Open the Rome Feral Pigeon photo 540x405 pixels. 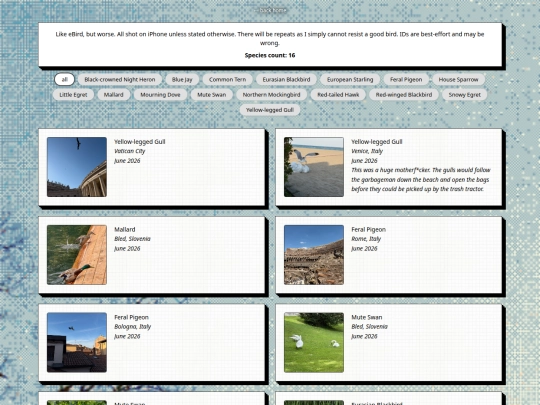click(x=314, y=255)
